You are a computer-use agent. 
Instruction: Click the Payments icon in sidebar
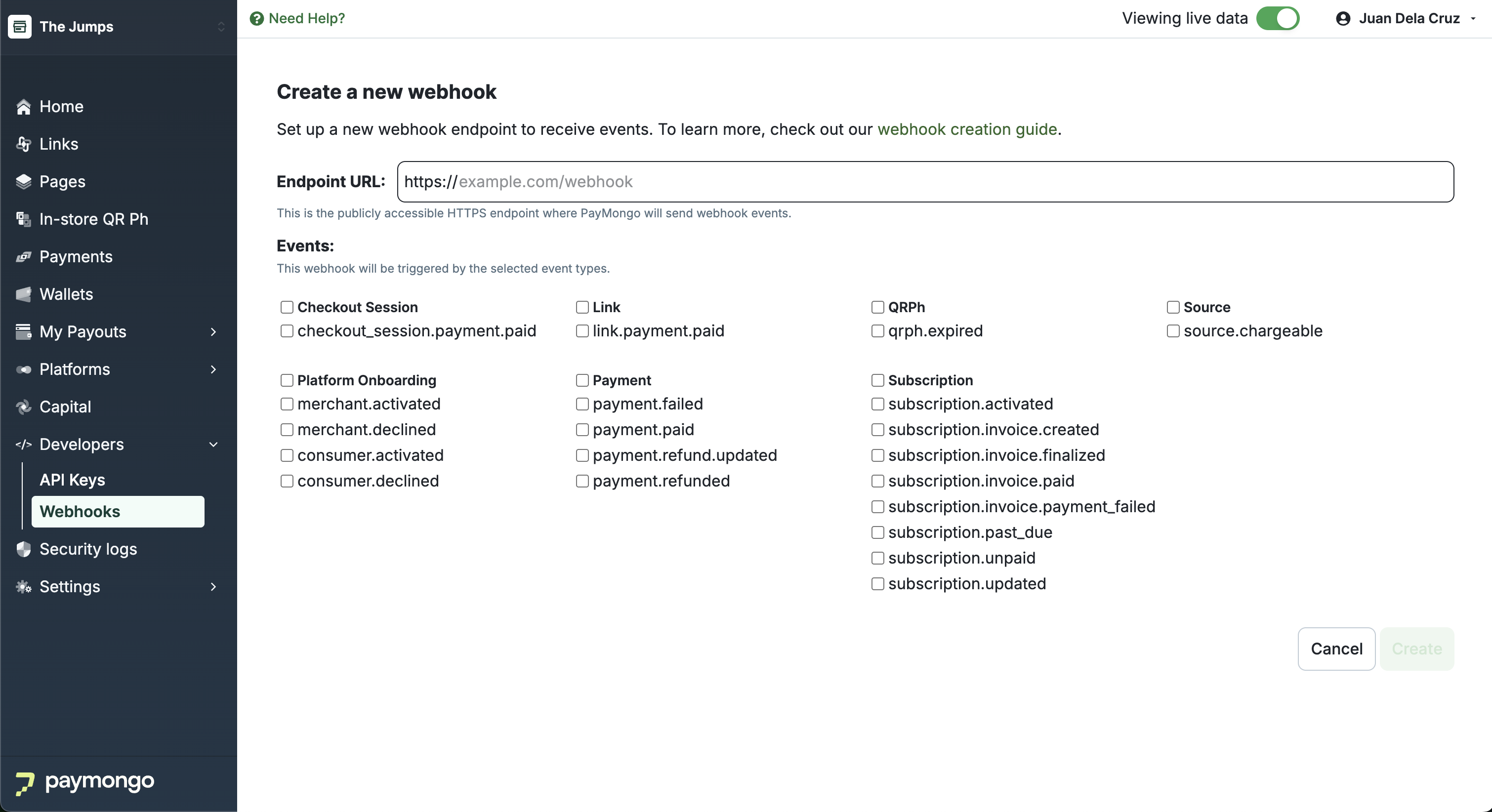point(23,256)
